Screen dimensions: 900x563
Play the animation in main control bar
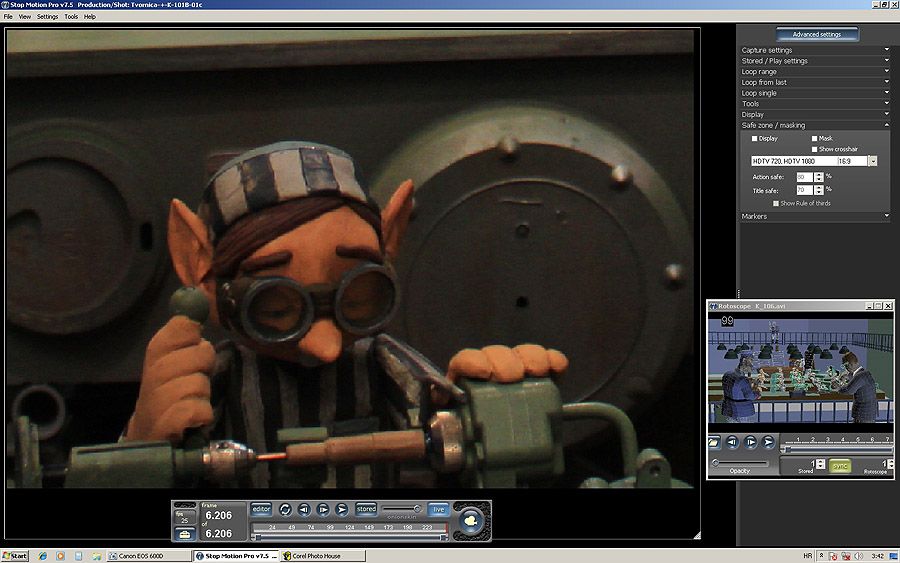point(342,510)
